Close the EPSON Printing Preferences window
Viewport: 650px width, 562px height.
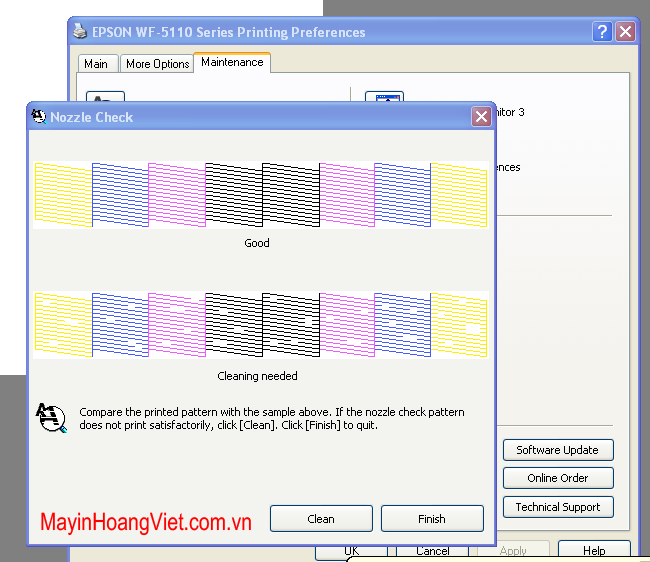(626, 31)
